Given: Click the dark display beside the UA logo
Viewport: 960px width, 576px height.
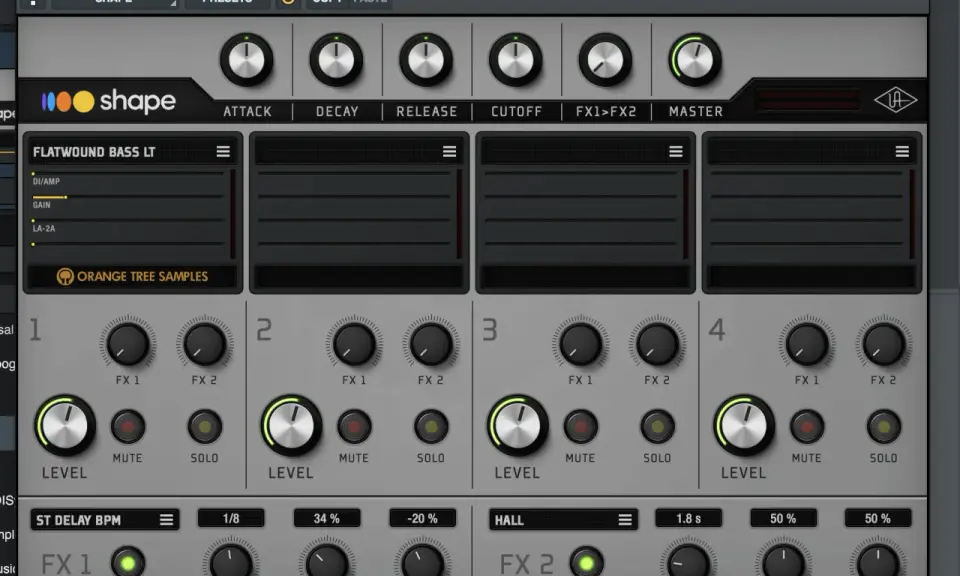Looking at the screenshot, I should point(807,100).
